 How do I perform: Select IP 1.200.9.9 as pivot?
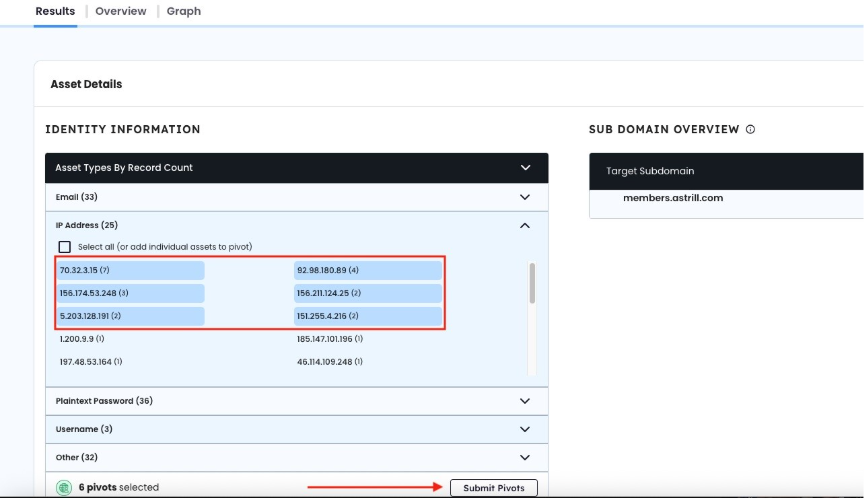[82, 339]
